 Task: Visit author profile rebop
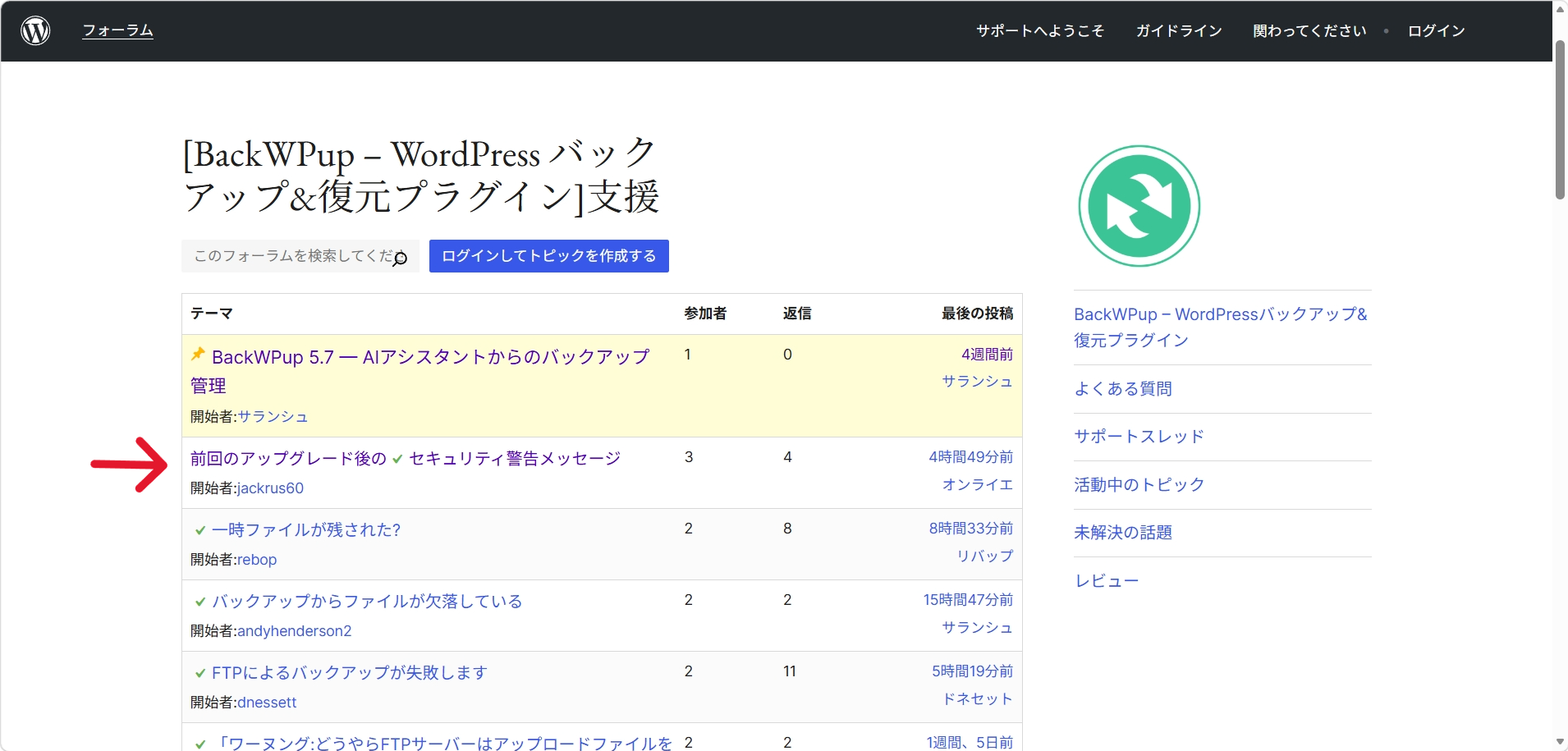pyautogui.click(x=257, y=560)
